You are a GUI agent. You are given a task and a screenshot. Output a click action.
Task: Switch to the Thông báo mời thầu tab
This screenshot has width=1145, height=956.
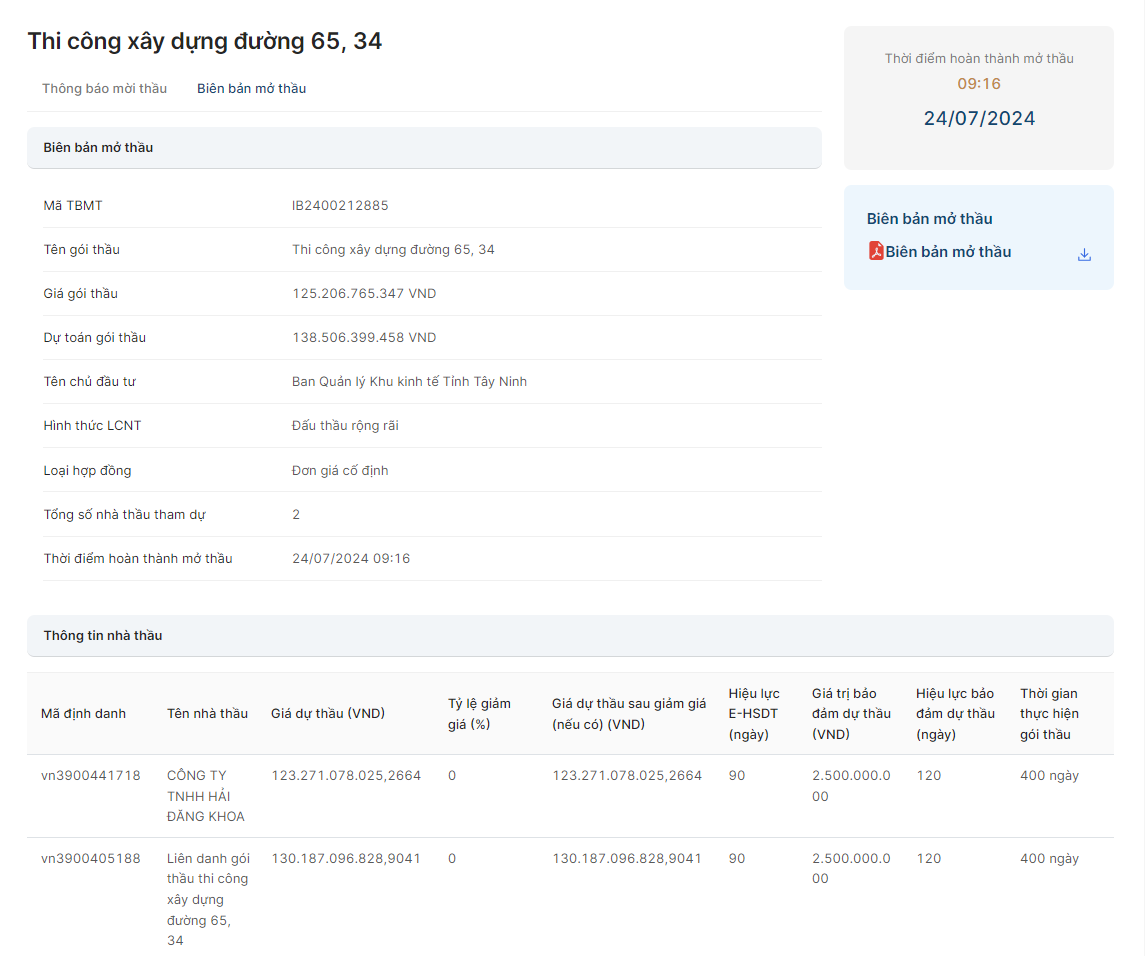click(105, 89)
